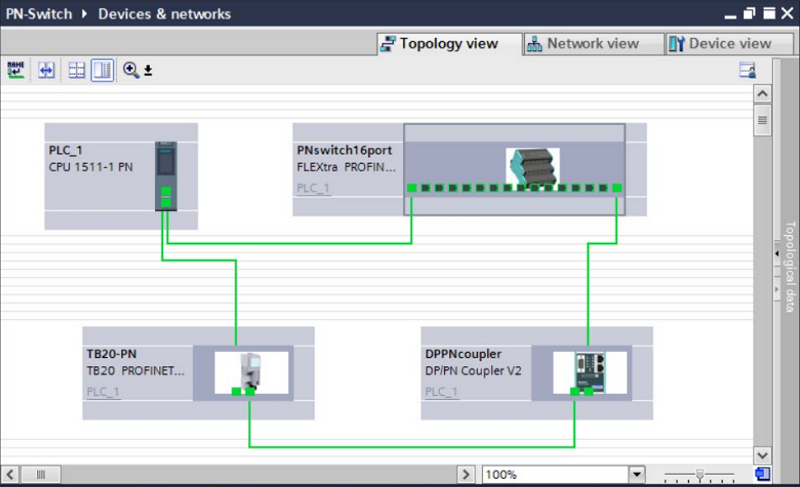Click the left green port on DPPNcoupler

575,392
